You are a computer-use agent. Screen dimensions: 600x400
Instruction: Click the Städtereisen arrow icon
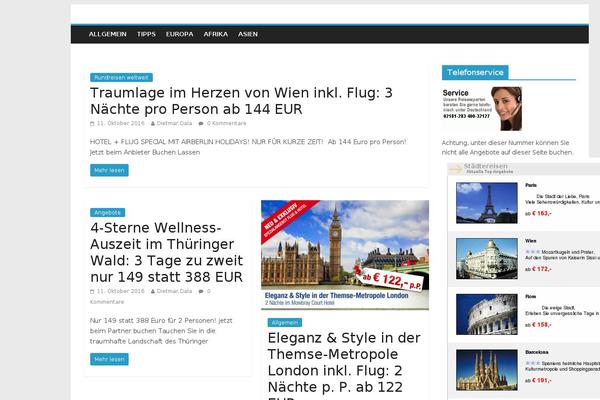pos(455,168)
